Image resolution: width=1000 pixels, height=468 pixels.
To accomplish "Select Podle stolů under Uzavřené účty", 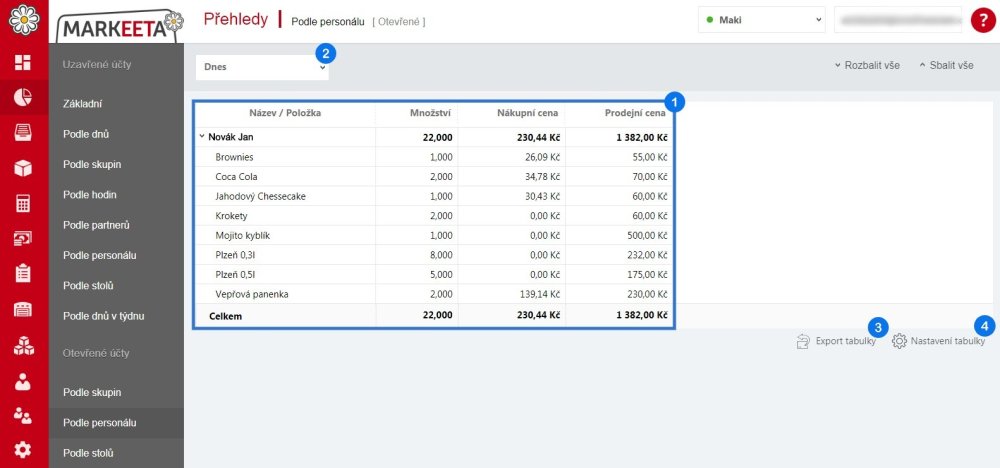I will [x=88, y=286].
